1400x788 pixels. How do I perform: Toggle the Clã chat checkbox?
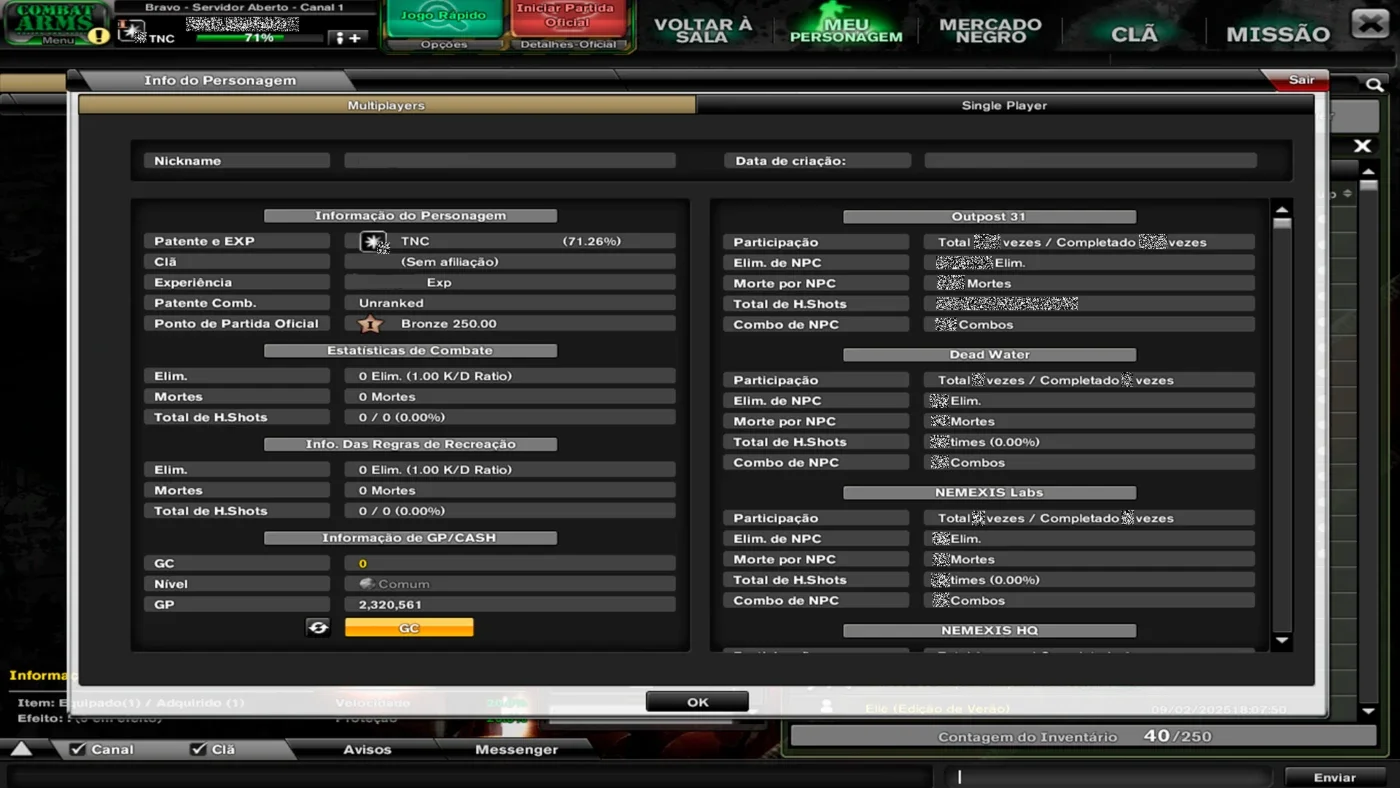[x=198, y=749]
